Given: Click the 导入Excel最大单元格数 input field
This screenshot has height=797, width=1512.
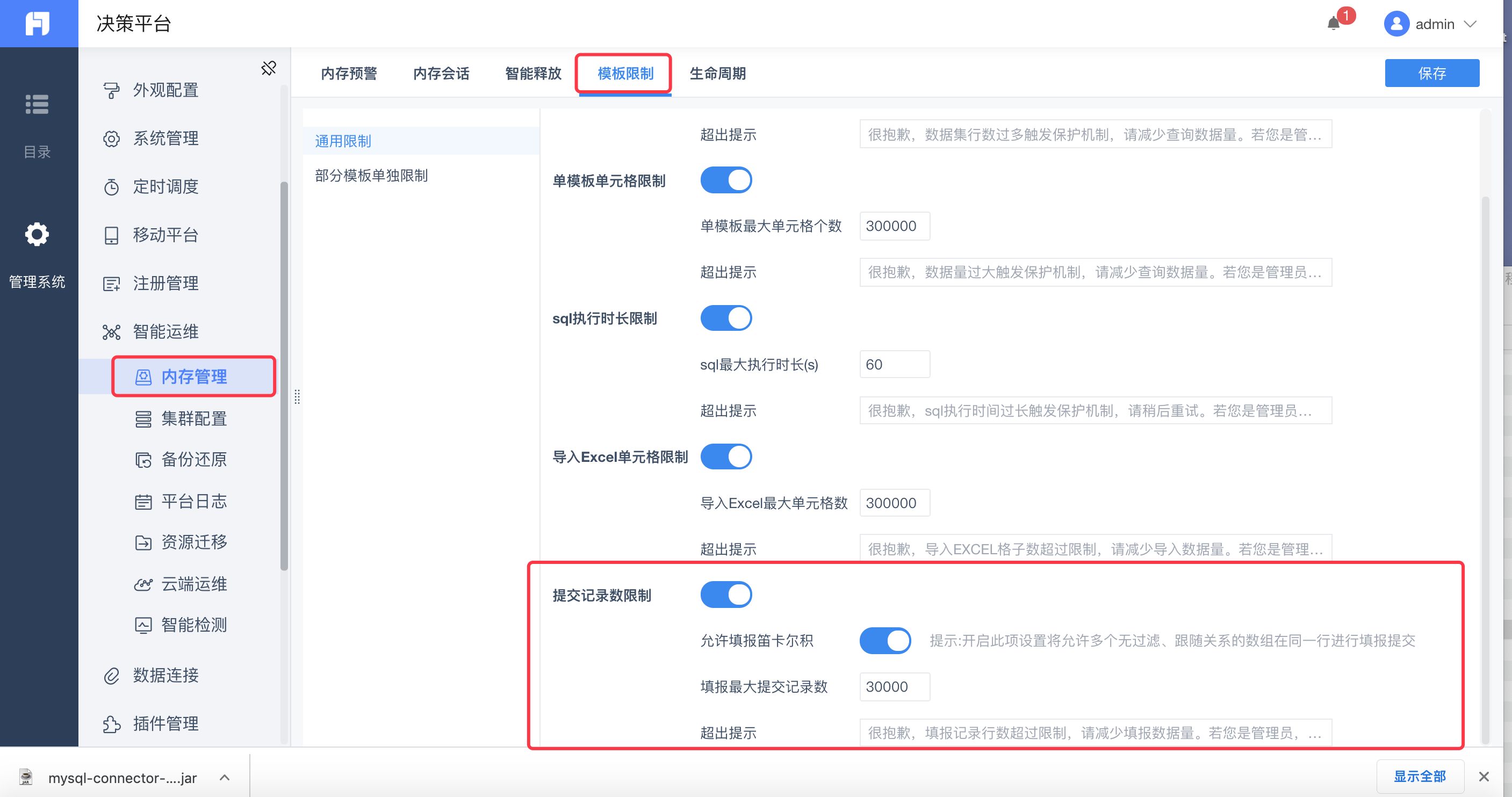Looking at the screenshot, I should pos(895,503).
